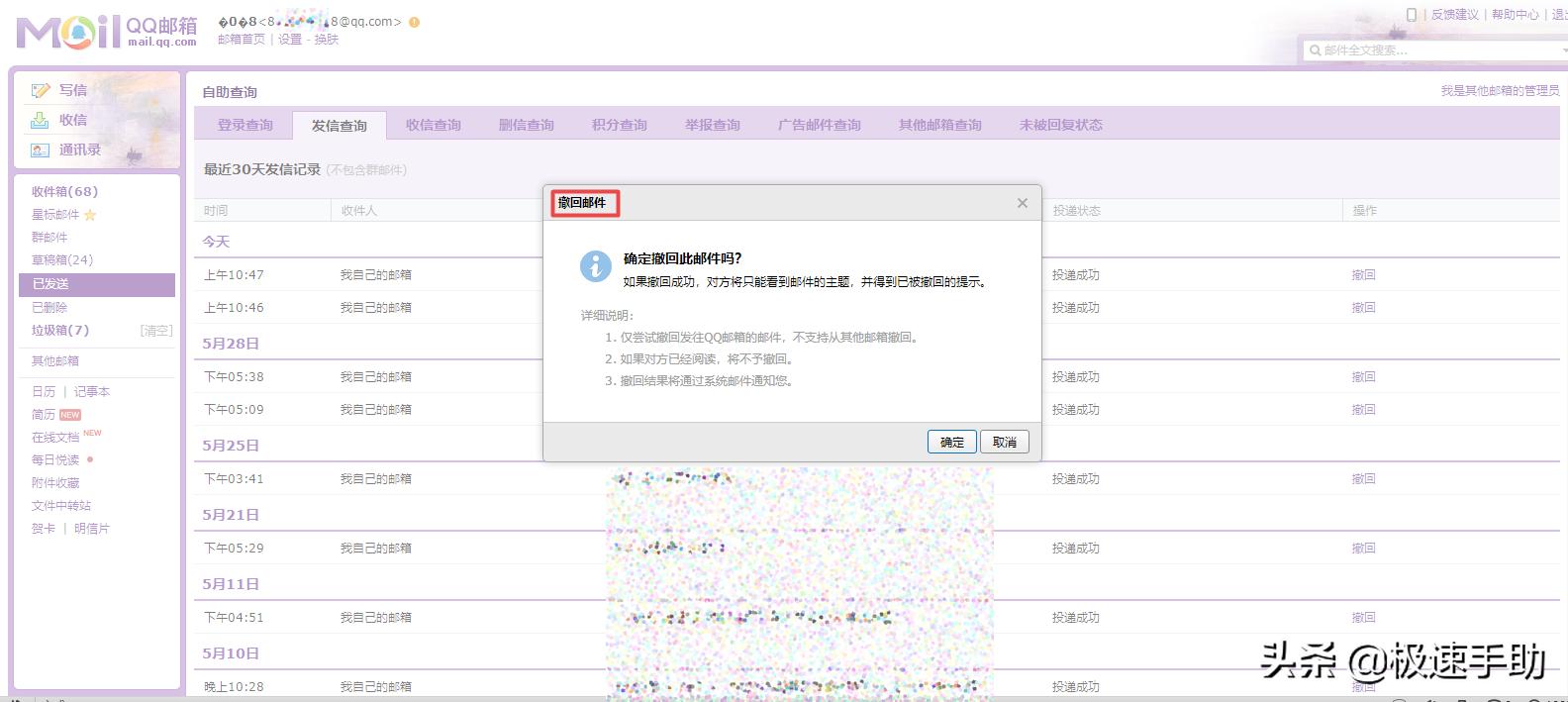Click the 收件人 column header
The height and width of the screenshot is (702, 1568).
click(359, 211)
